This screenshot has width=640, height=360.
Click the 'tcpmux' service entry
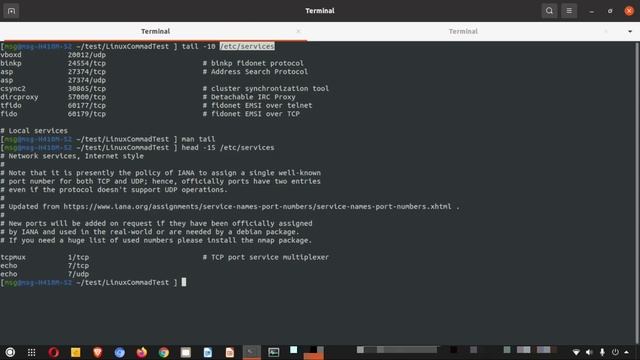13,257
